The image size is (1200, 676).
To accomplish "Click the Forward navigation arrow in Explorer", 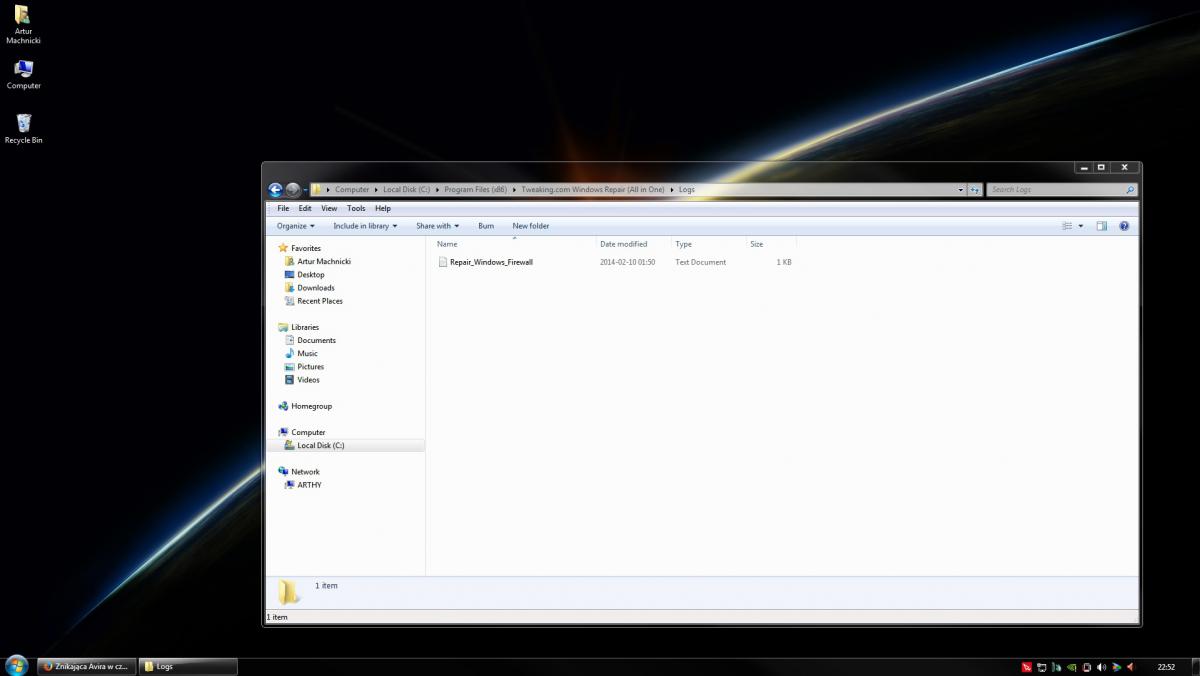I will 292,189.
